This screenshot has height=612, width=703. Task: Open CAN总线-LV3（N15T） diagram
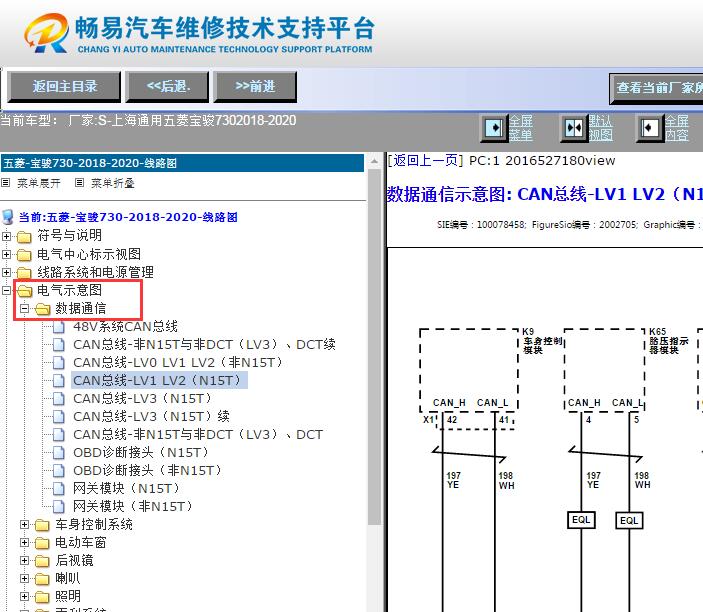coord(144,398)
